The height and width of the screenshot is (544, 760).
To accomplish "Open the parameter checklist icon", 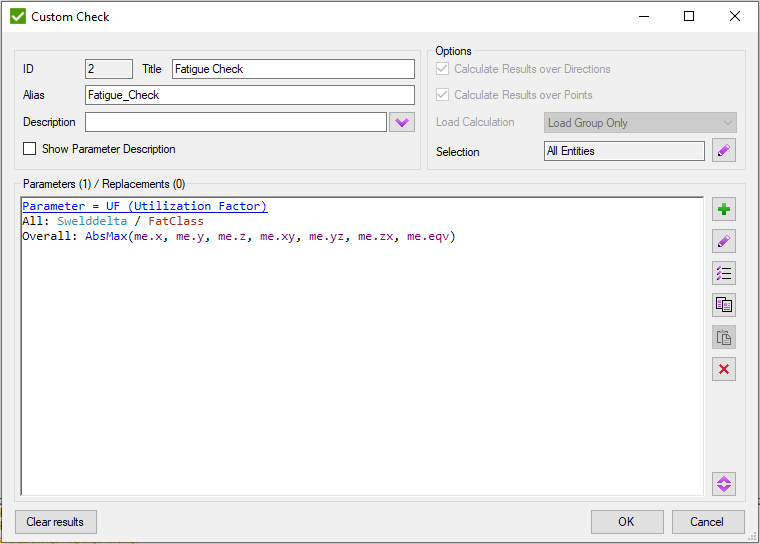I will (x=724, y=273).
